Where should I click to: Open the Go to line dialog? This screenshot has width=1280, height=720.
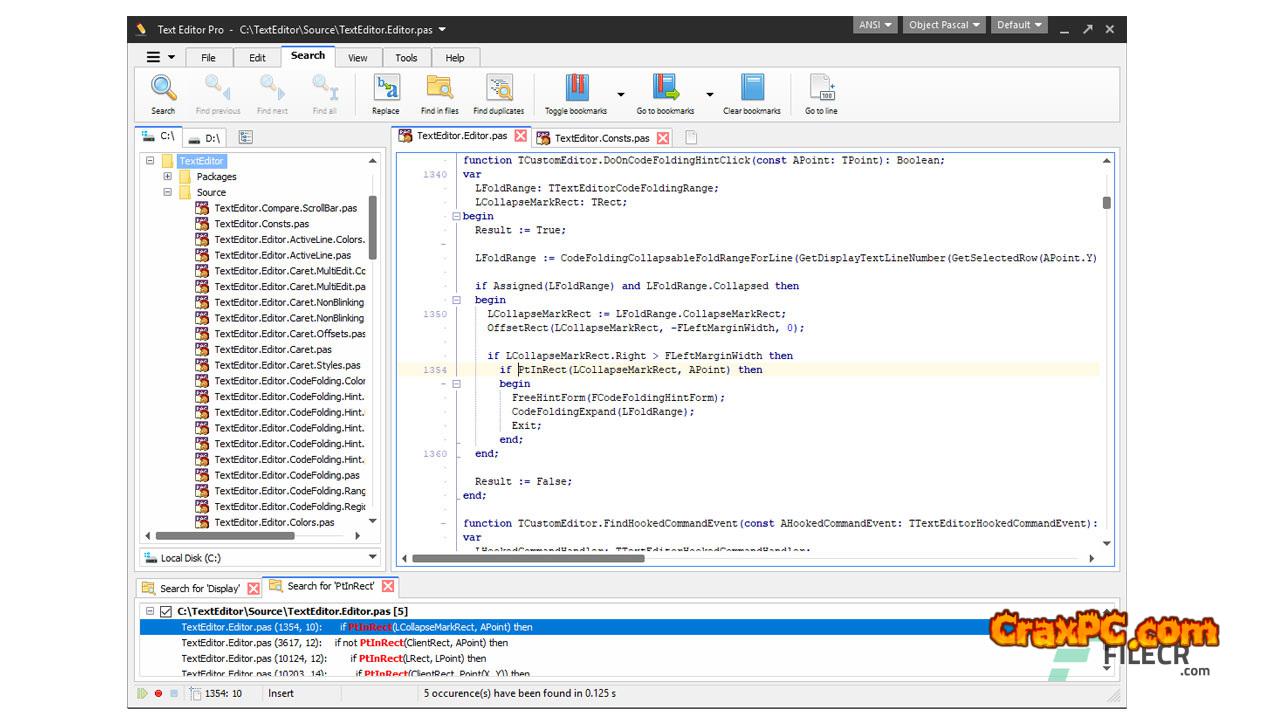[821, 88]
